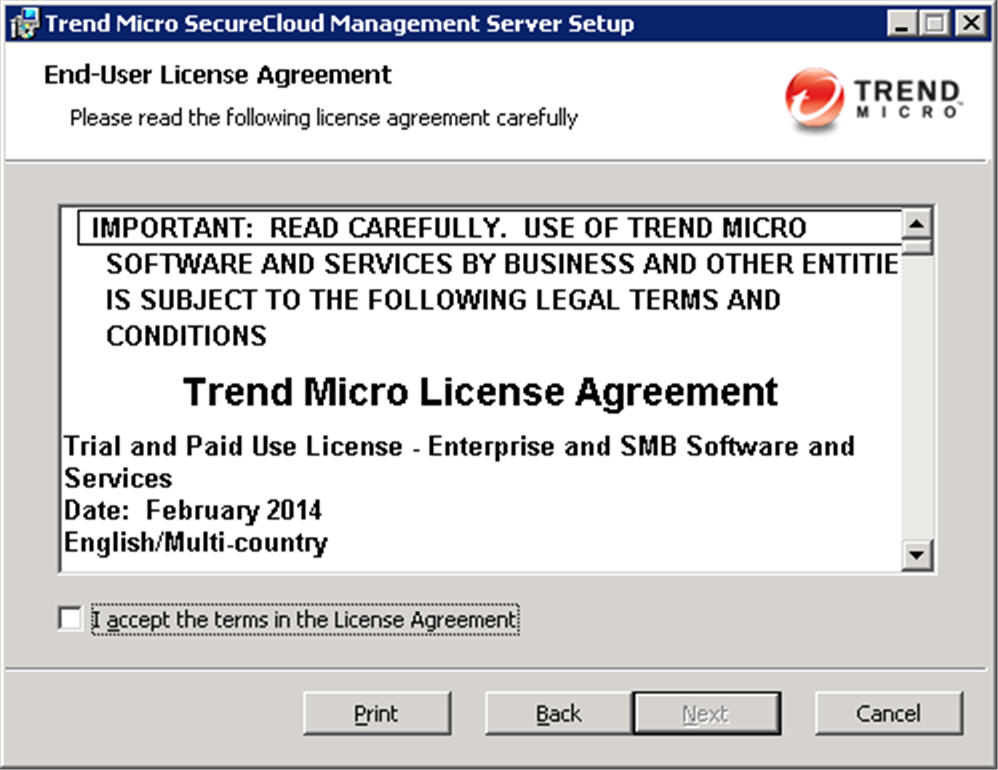
Task: Tick the license acceptance checkbox
Action: (x=70, y=620)
